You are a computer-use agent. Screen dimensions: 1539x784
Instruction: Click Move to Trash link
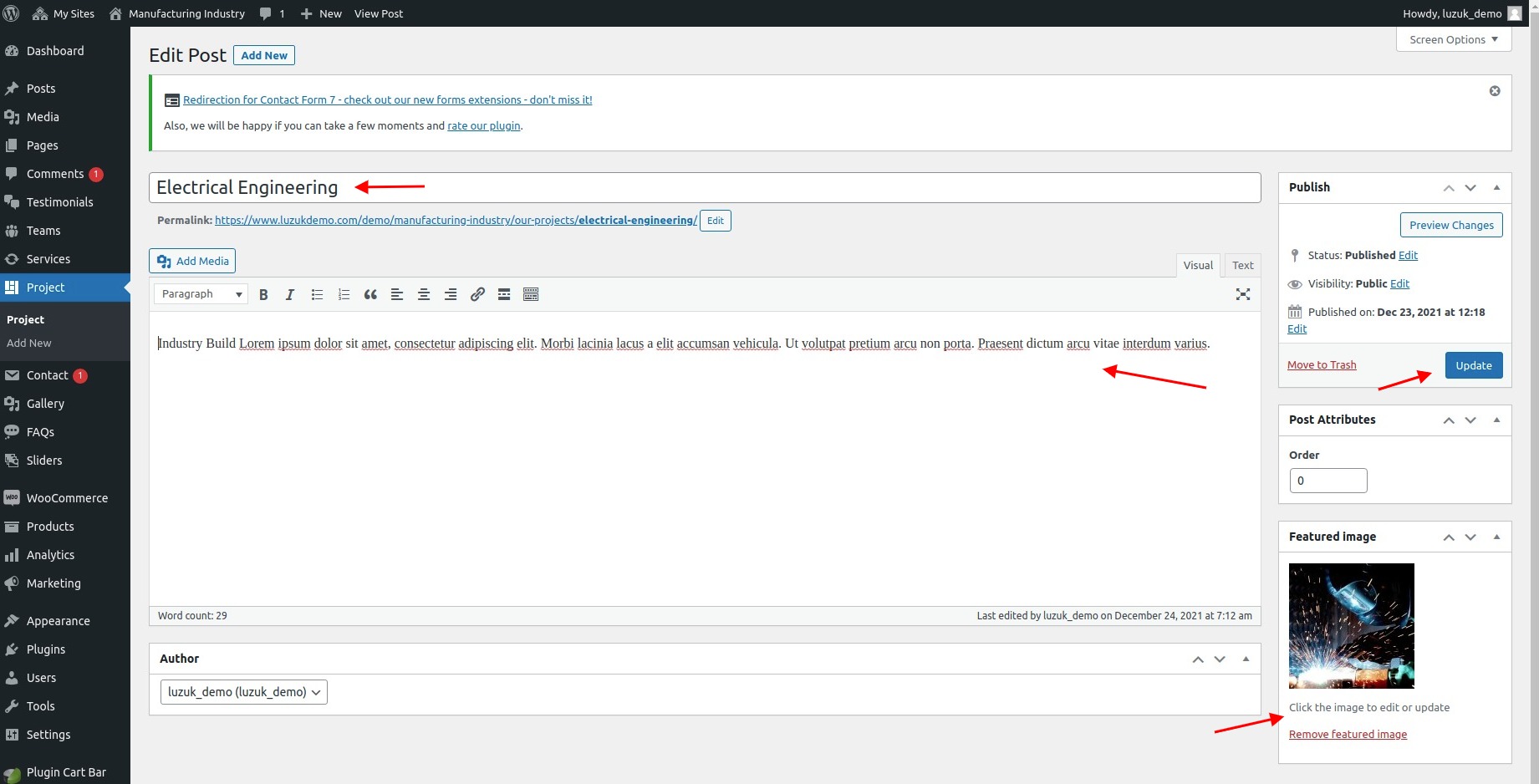click(1322, 365)
